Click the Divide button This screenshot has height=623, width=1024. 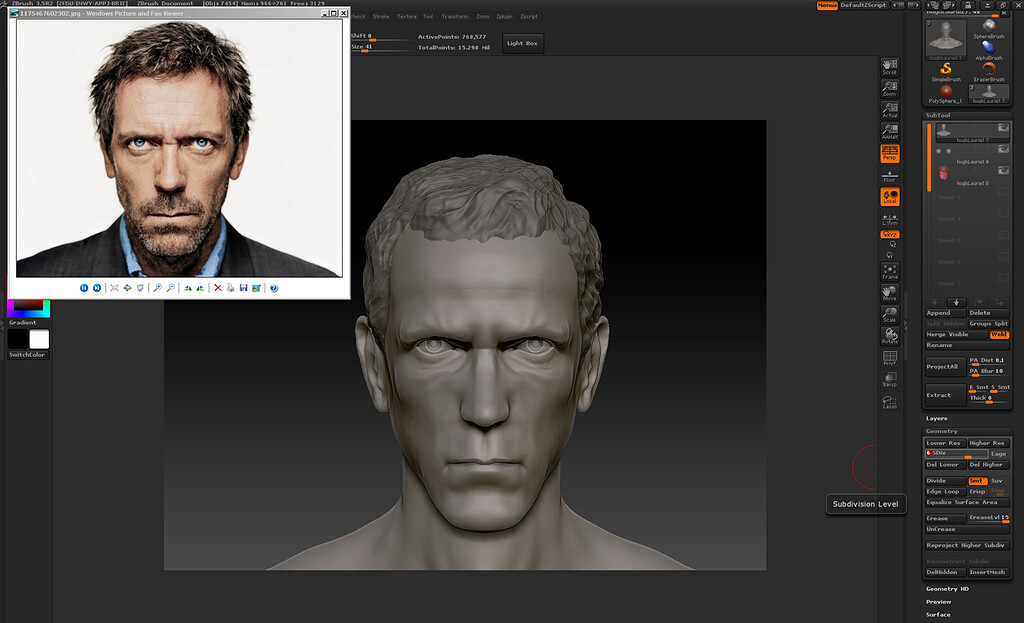point(945,481)
